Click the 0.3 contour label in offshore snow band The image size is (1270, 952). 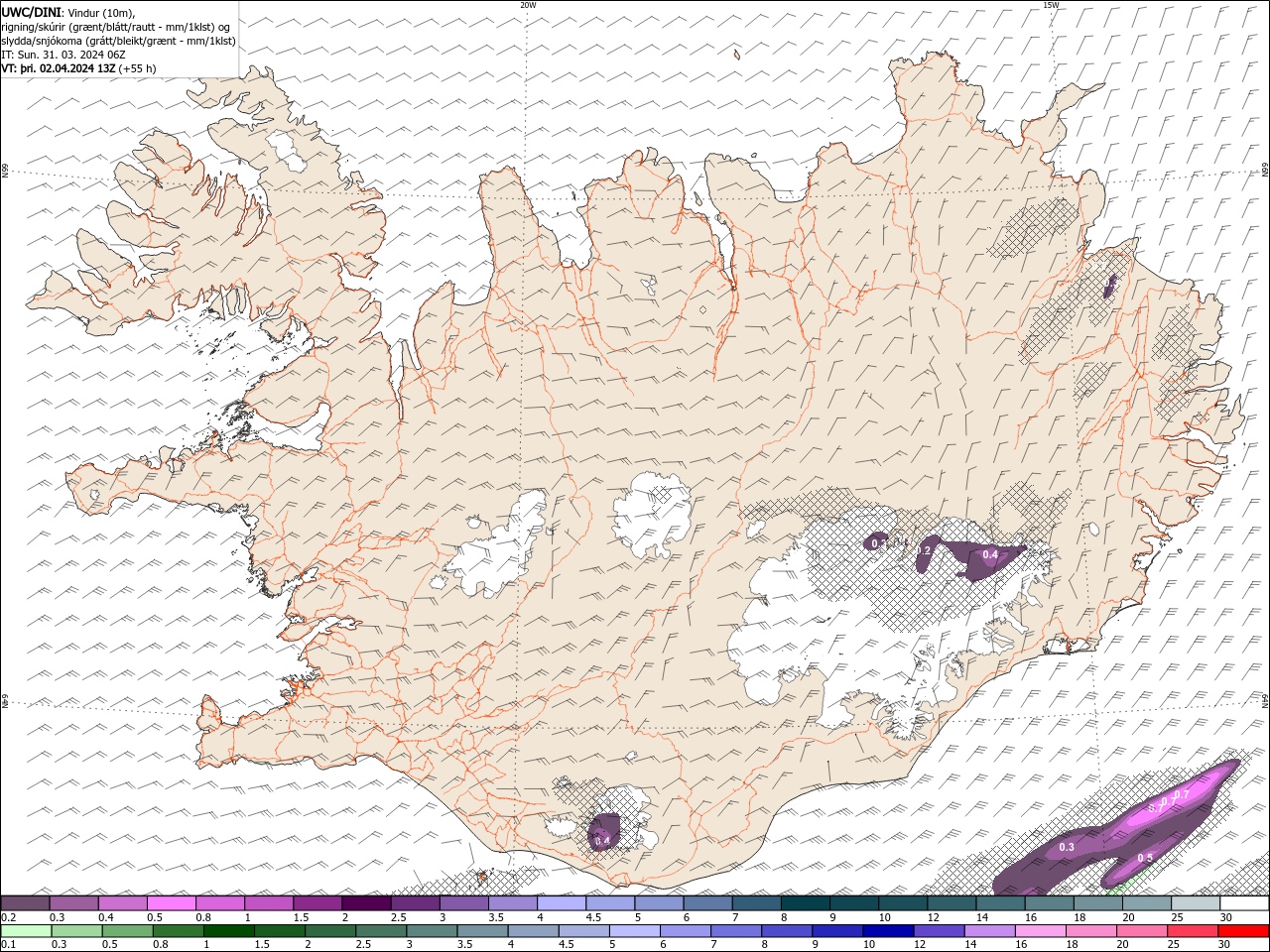pyautogui.click(x=1067, y=847)
